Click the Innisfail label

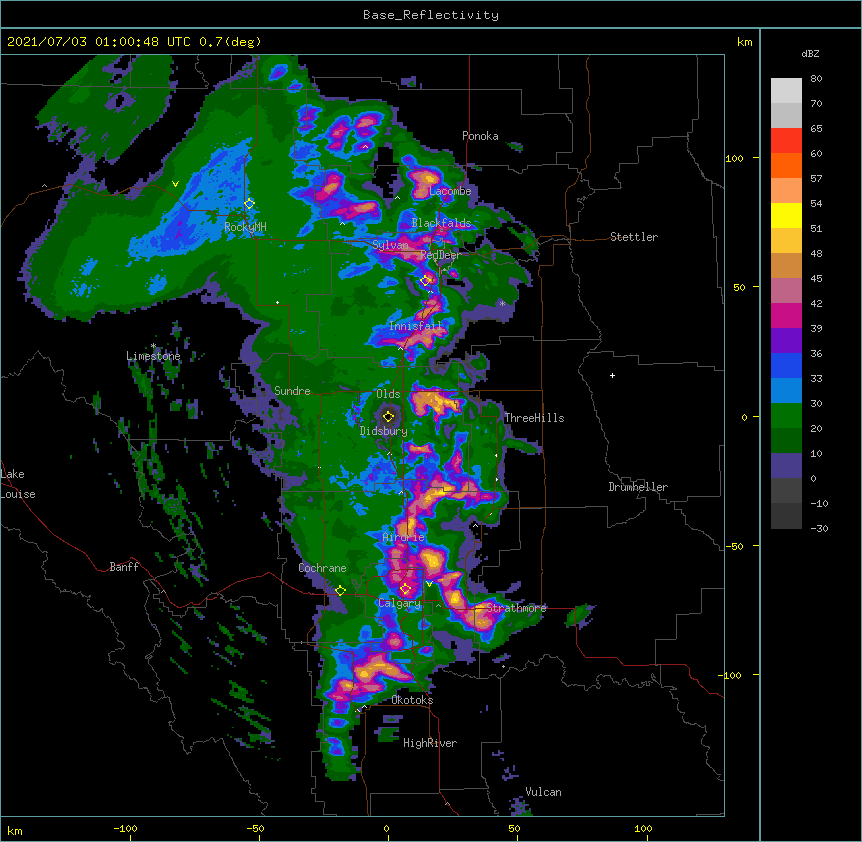click(416, 326)
